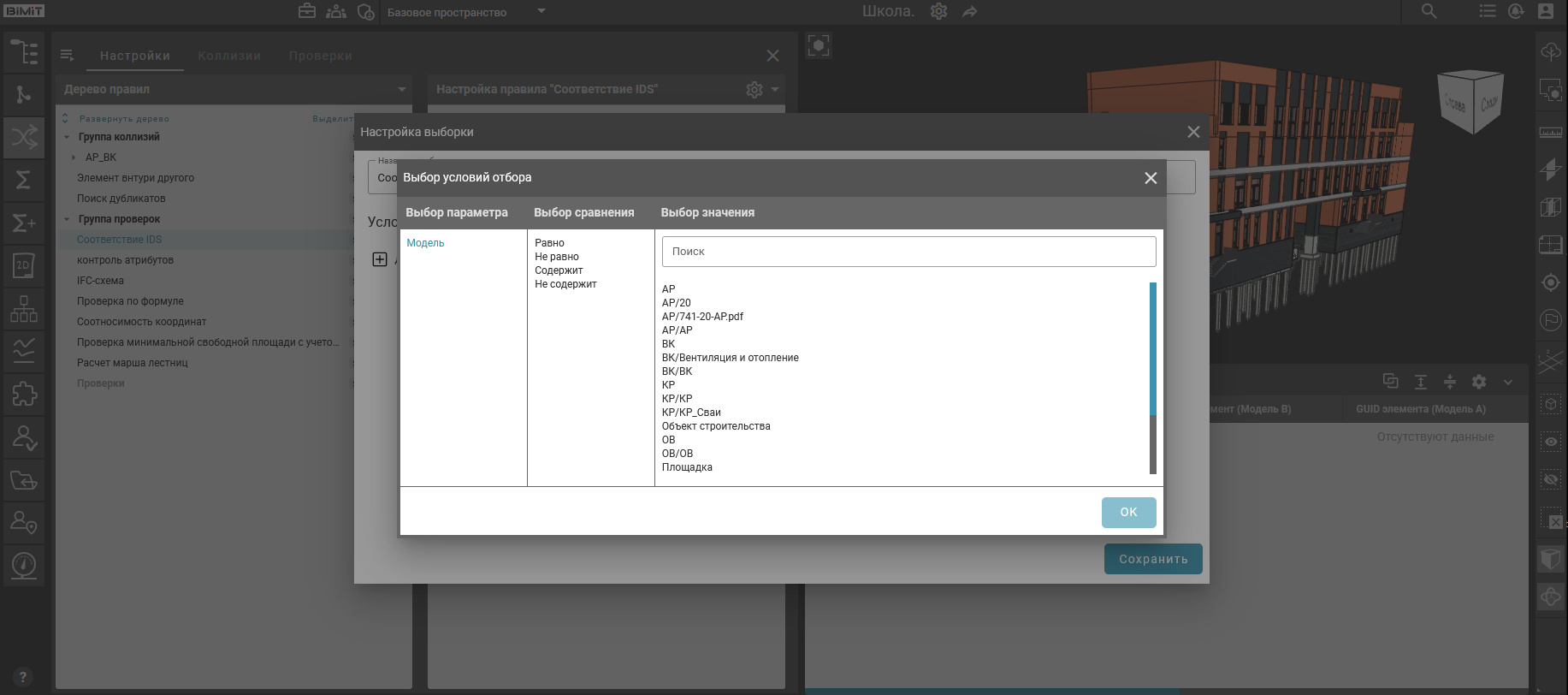Select value ВК/Вентиляция и отопление

730,358
